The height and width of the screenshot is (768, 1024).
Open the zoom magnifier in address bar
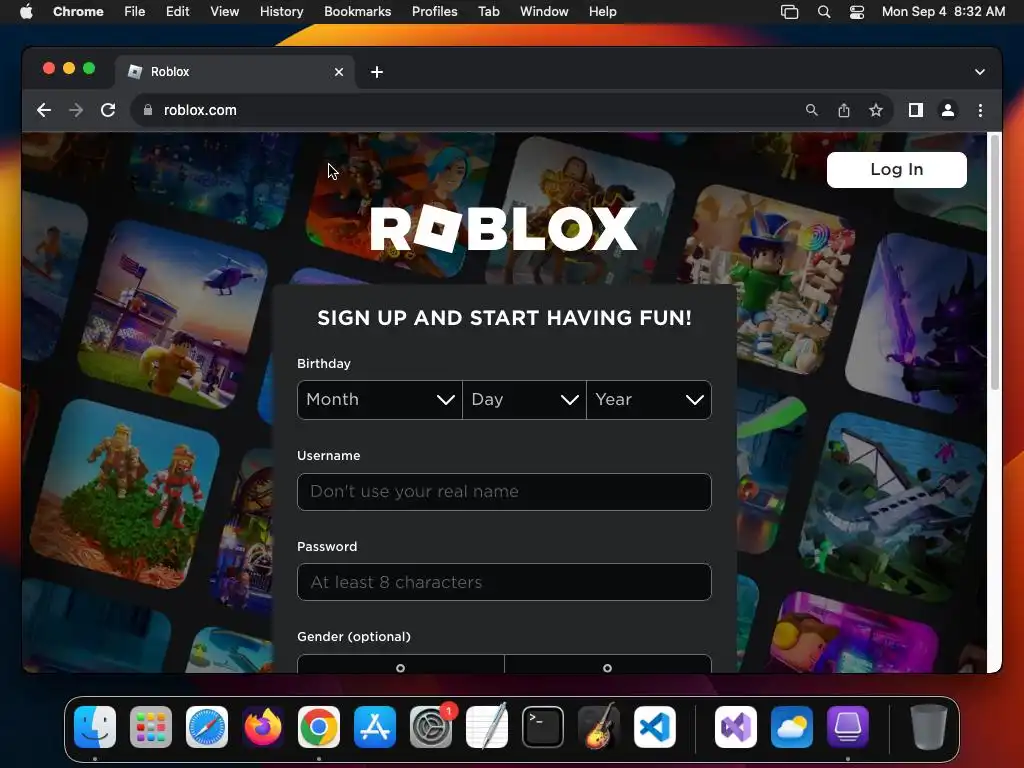(x=811, y=110)
